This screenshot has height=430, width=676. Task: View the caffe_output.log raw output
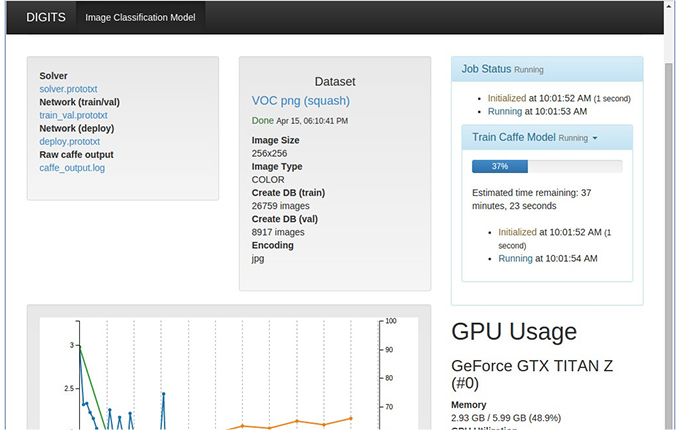click(x=72, y=168)
